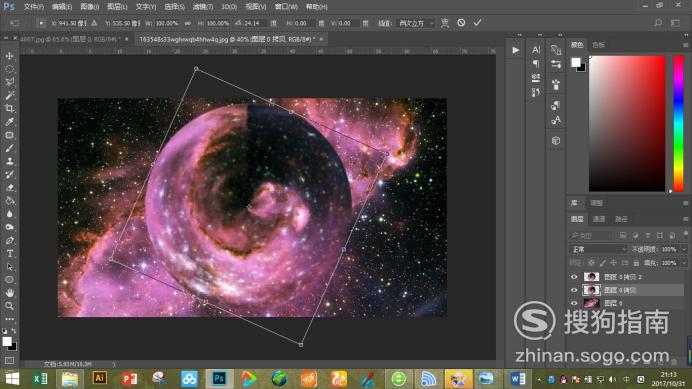This screenshot has width=692, height=389.
Task: Open the workspace switcher icon
Action: pos(675,23)
